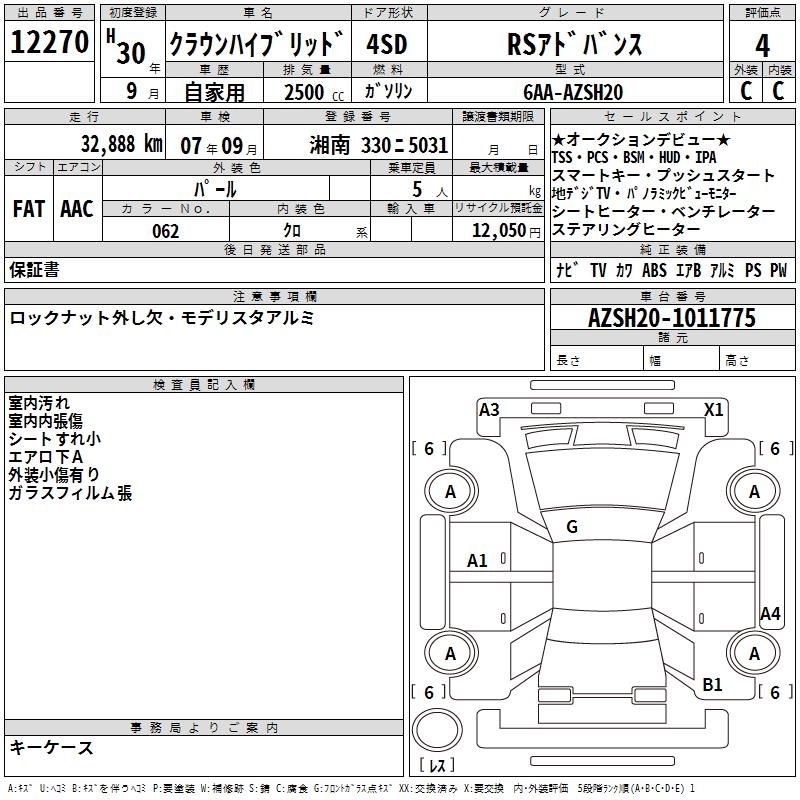
Task: Select the シートすれ小 inspector note
Action: [55, 439]
